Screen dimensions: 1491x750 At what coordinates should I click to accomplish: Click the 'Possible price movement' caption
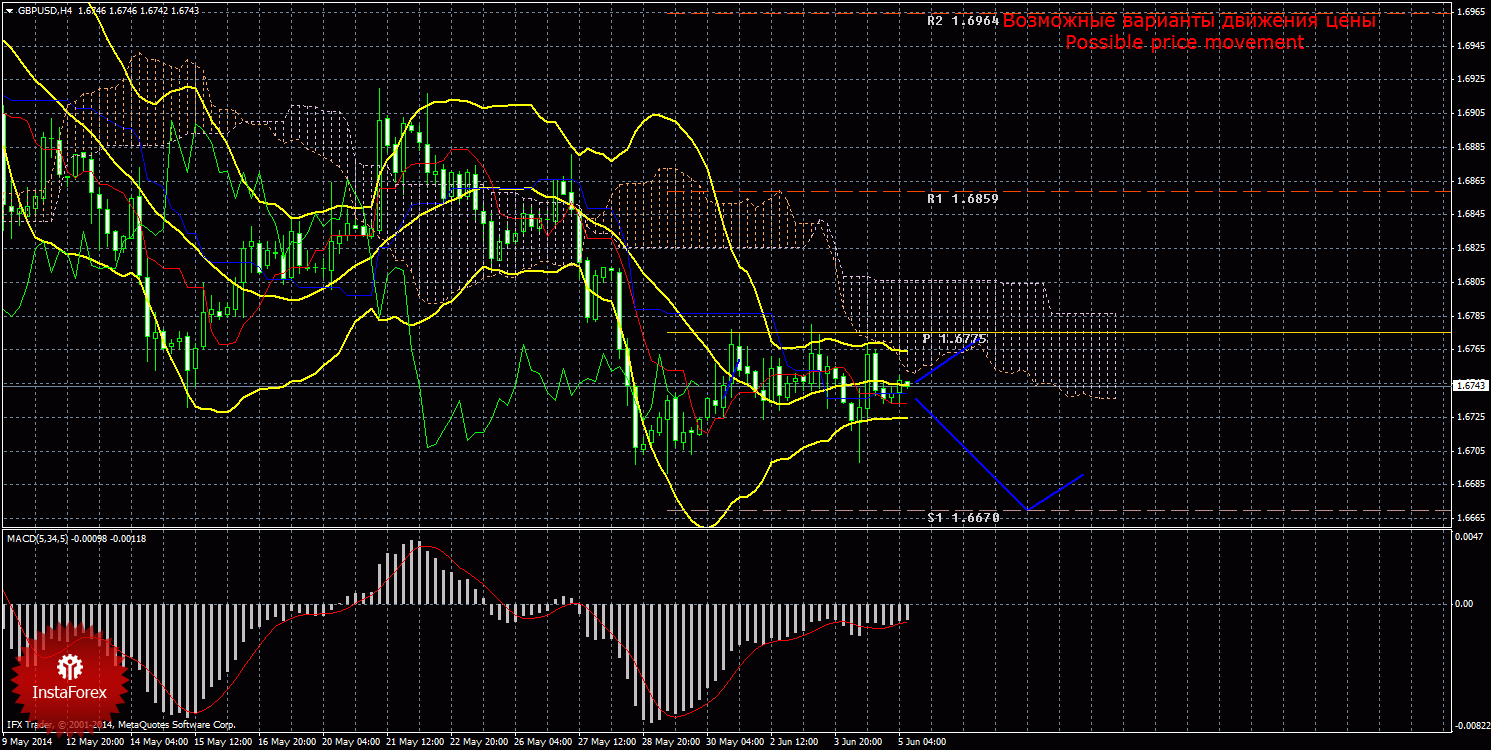pyautogui.click(x=1184, y=42)
